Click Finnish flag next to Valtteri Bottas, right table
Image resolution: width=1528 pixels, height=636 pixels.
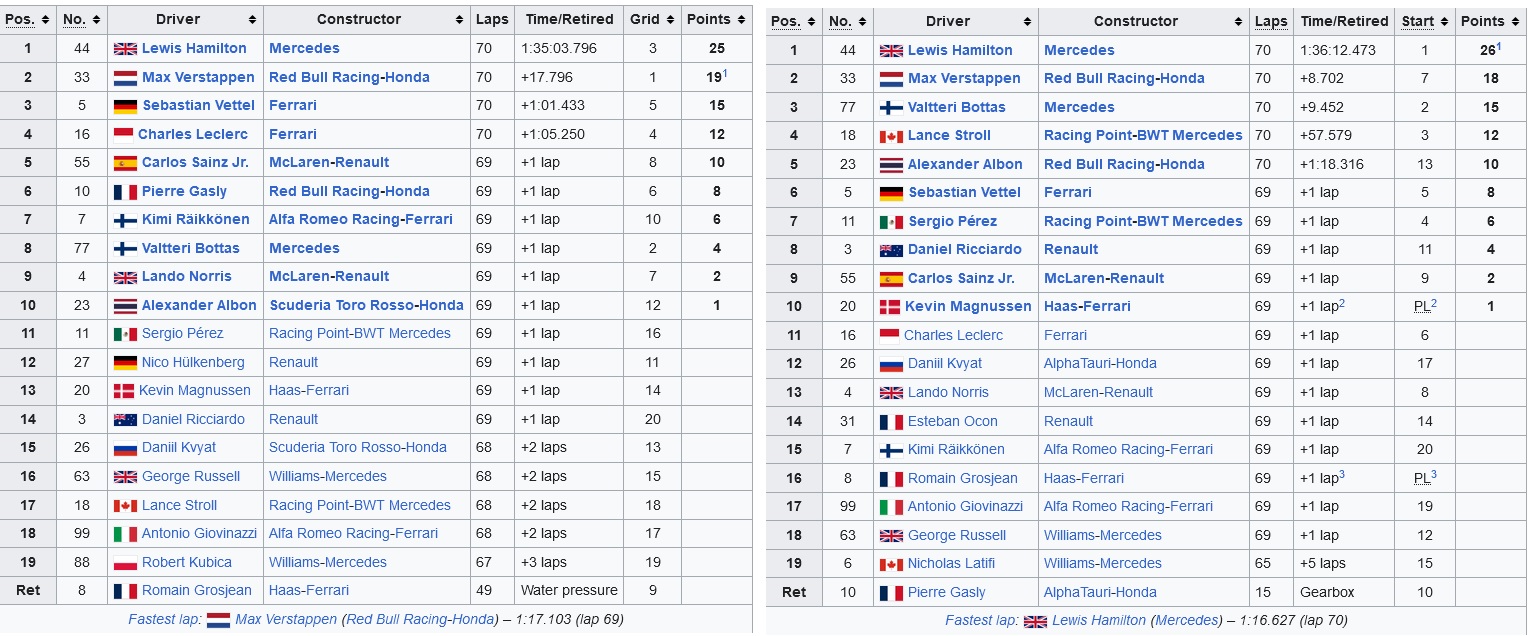point(891,107)
